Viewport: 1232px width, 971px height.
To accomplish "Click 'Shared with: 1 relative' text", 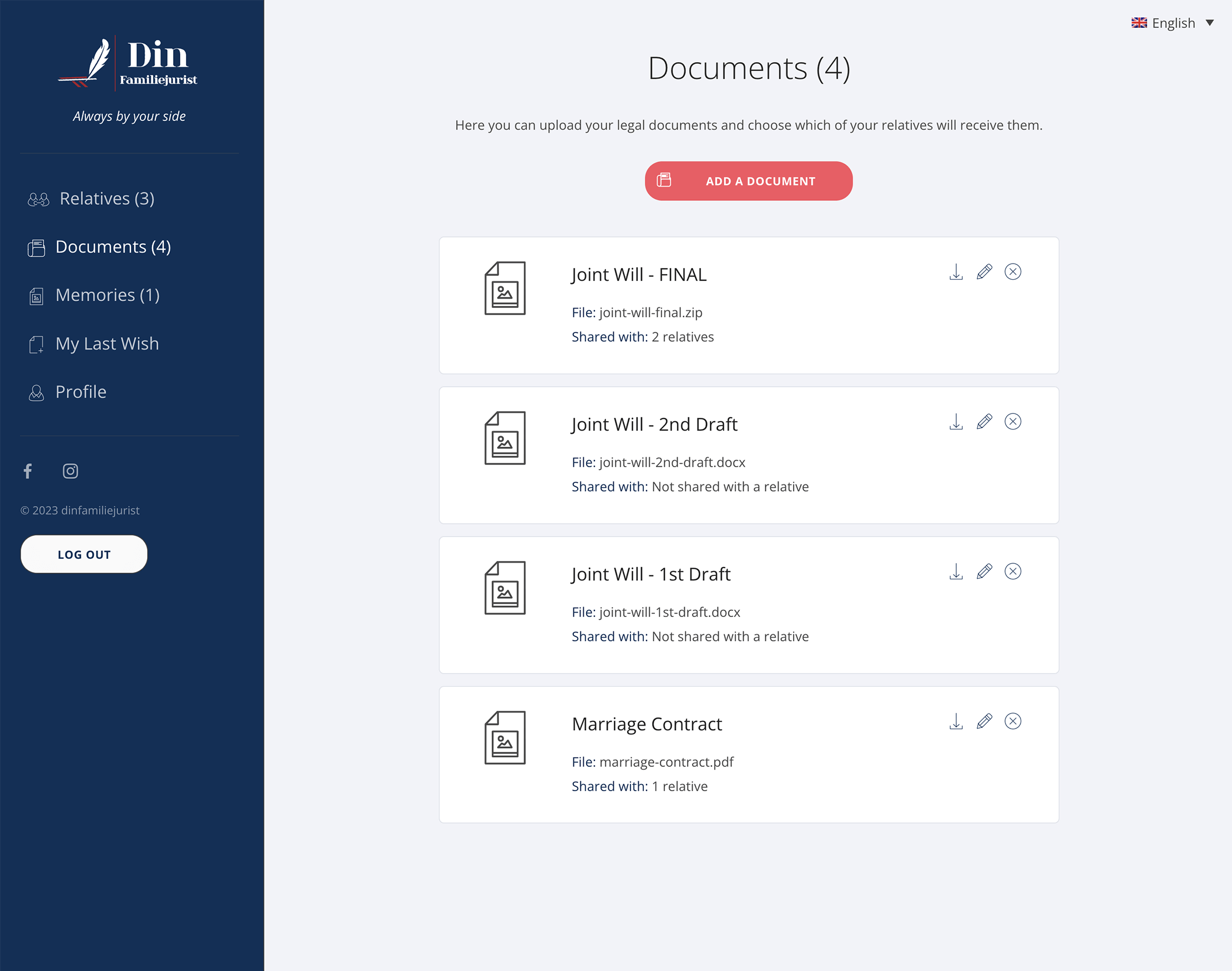I will (640, 786).
